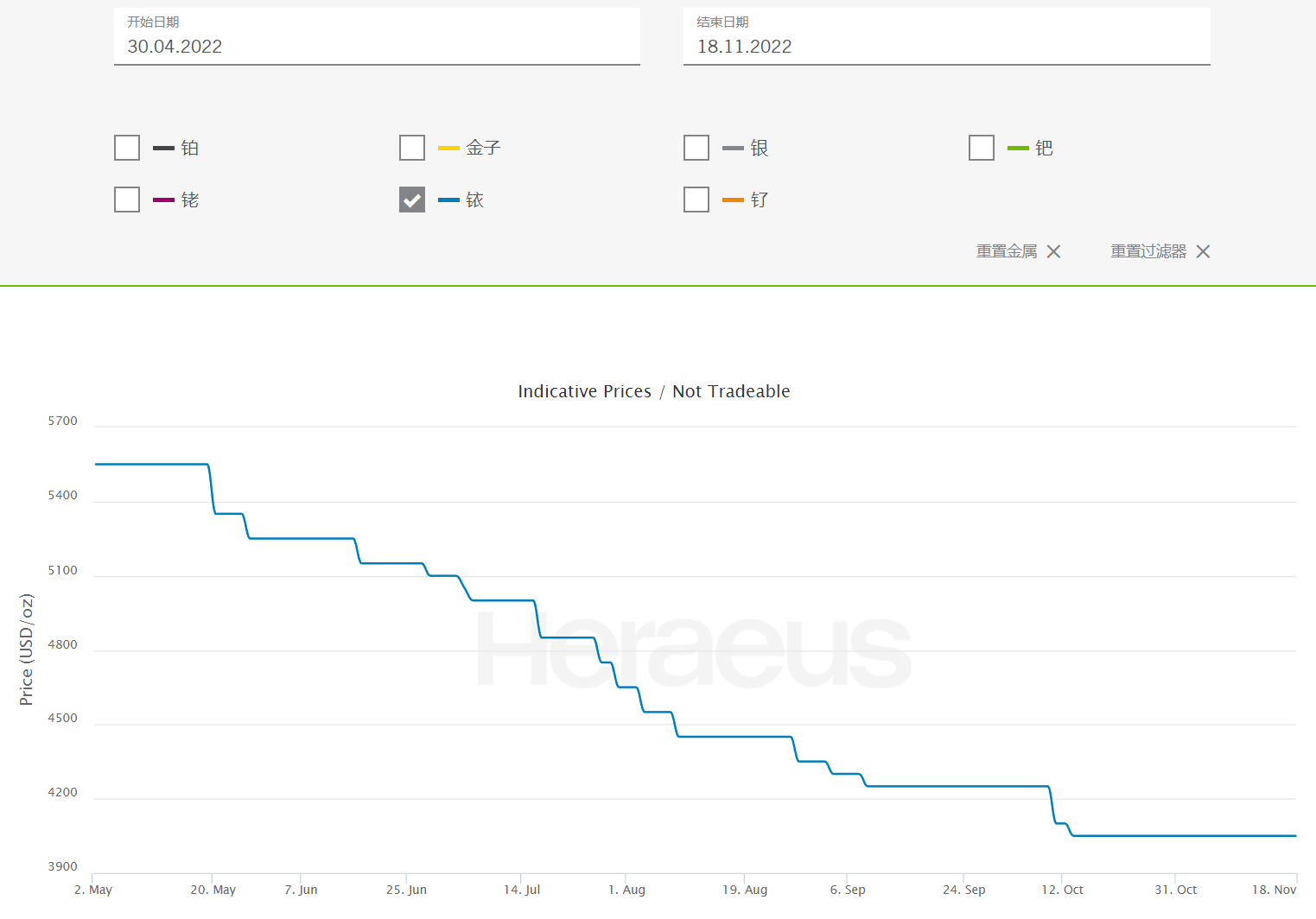The image size is (1316, 919).
Task: Click the 19. Aug x-axis label
Action: [x=745, y=890]
